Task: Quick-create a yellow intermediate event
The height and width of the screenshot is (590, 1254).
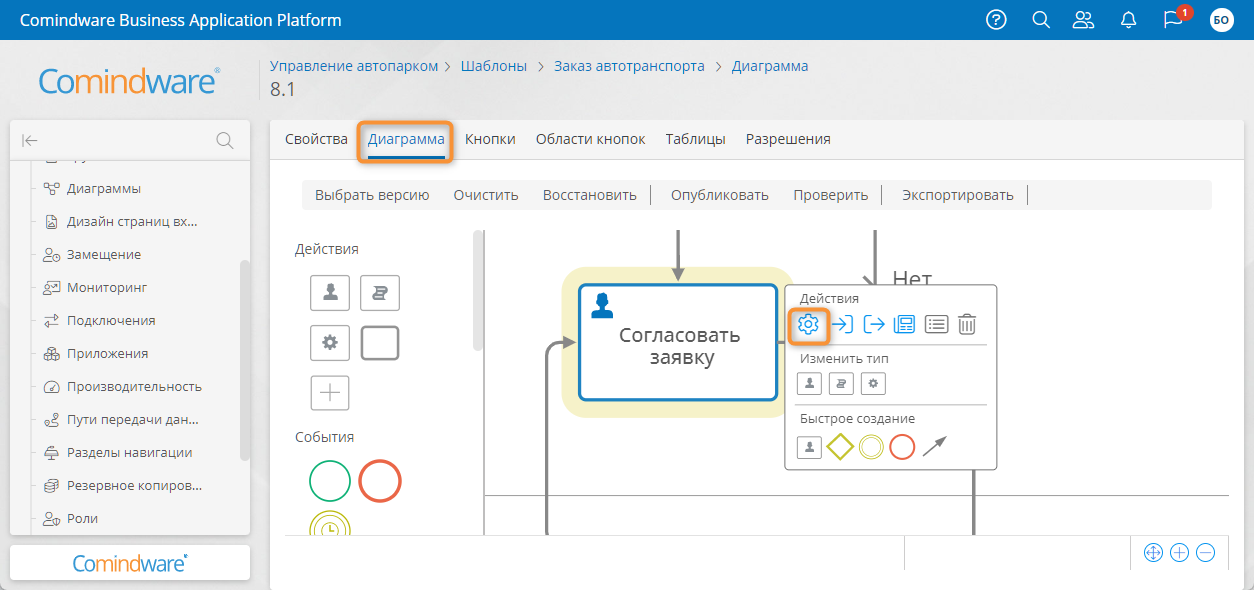Action: [871, 447]
